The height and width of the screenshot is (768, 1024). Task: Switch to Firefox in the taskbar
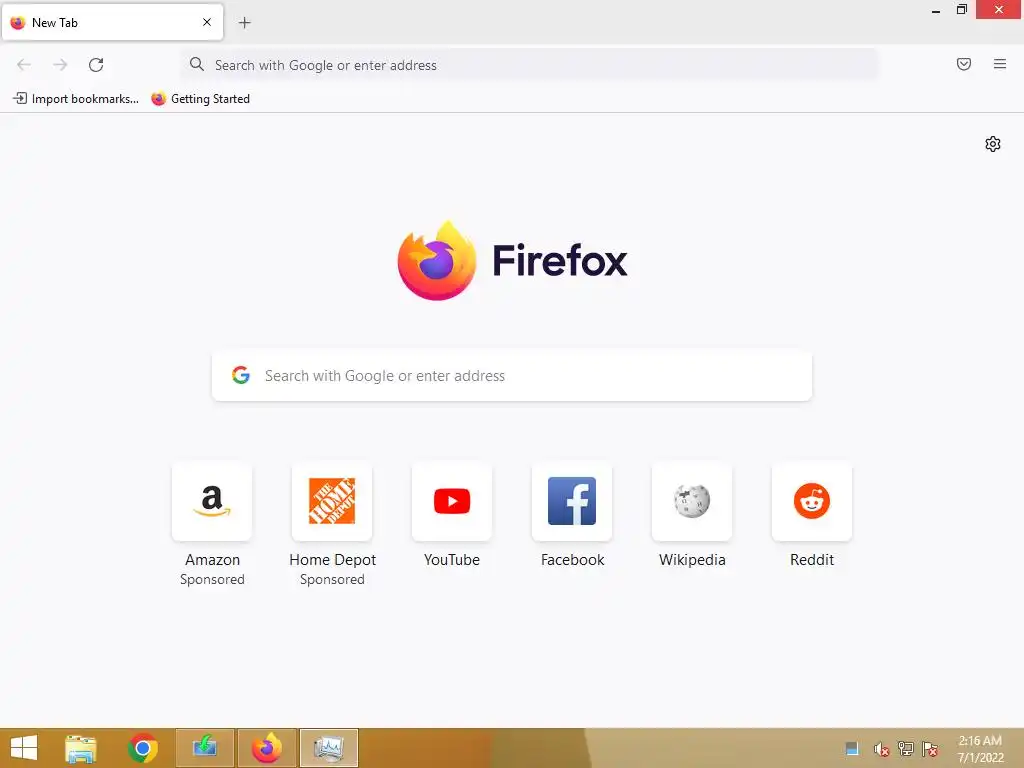[267, 748]
